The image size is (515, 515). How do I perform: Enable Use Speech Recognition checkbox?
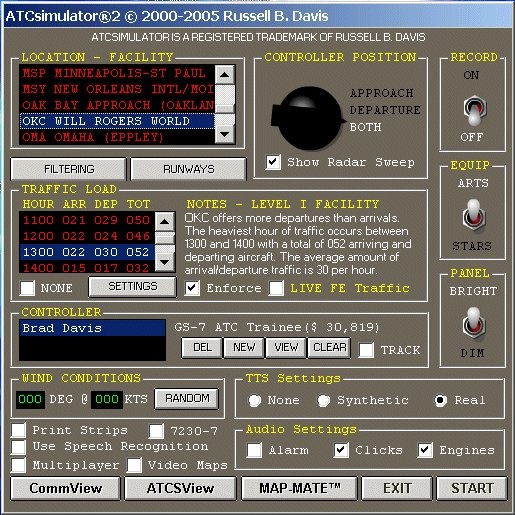[18, 447]
